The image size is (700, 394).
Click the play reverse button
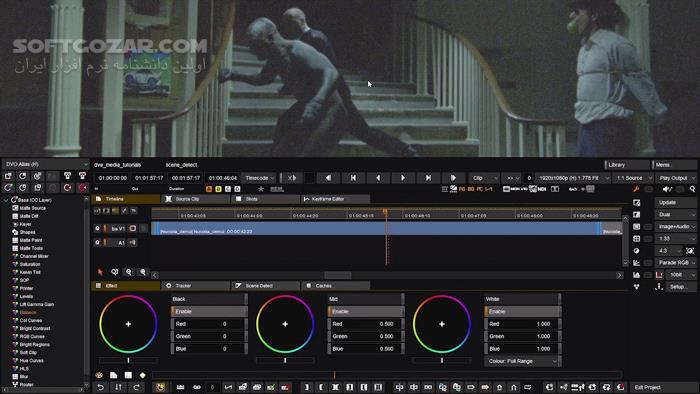click(x=378, y=178)
